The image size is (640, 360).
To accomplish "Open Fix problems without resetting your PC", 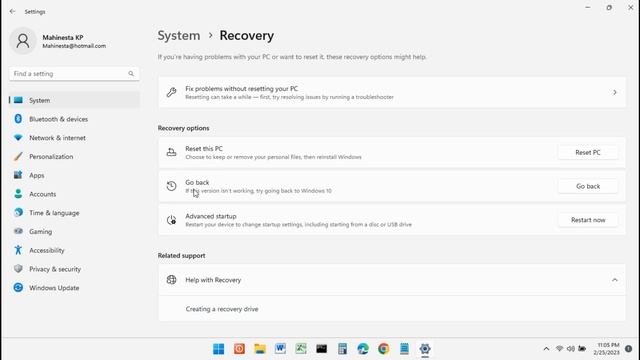I will click(x=392, y=92).
